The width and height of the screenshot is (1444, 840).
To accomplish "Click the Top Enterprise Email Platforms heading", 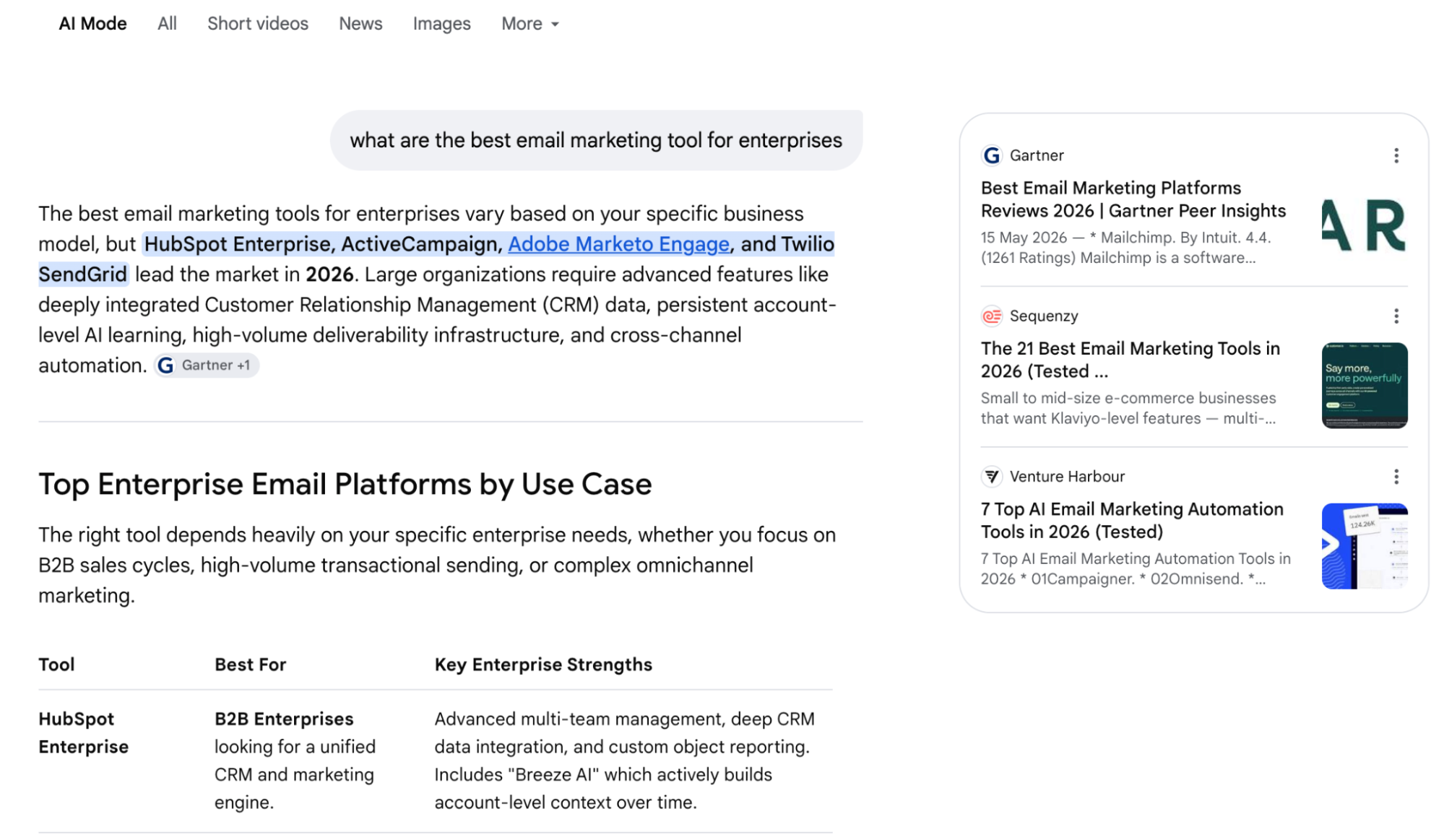I will point(345,484).
